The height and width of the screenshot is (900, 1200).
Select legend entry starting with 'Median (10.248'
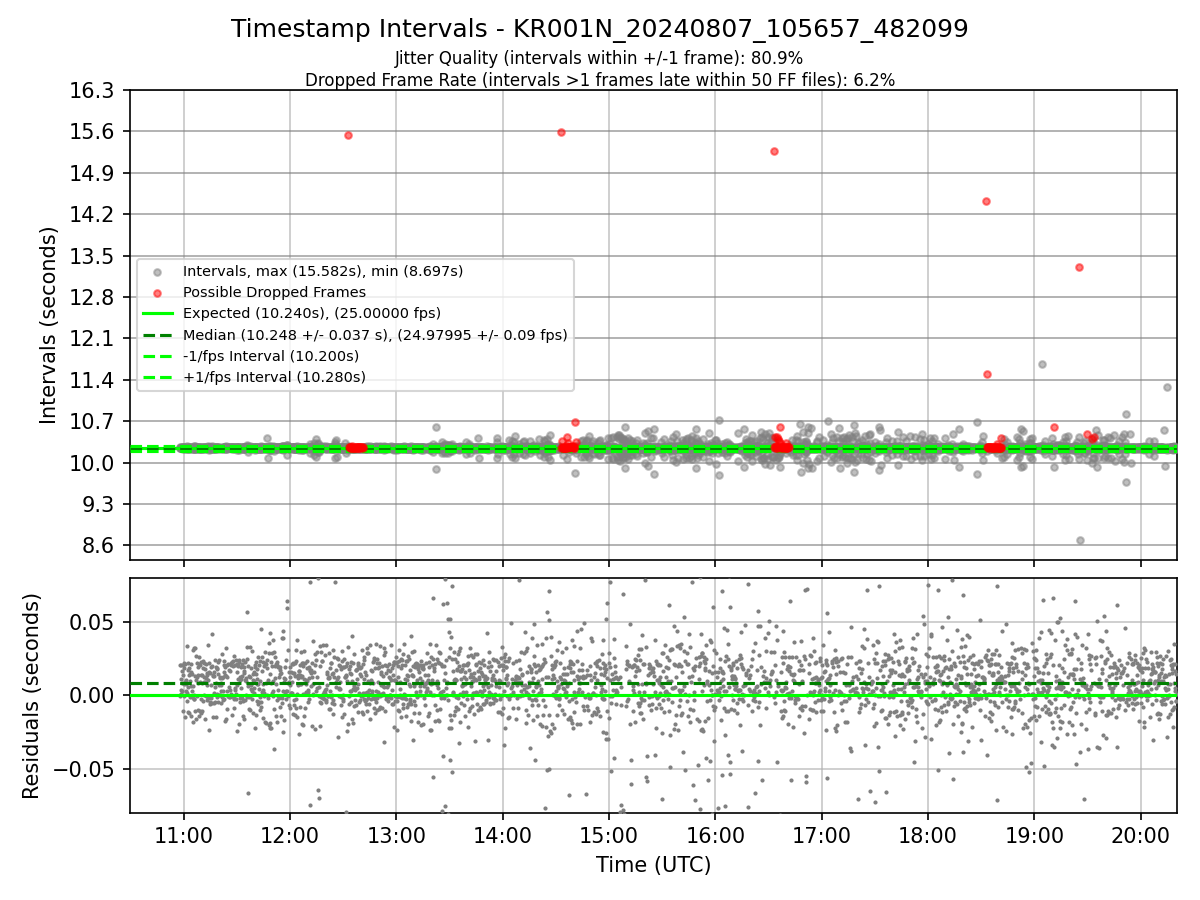[x=374, y=335]
